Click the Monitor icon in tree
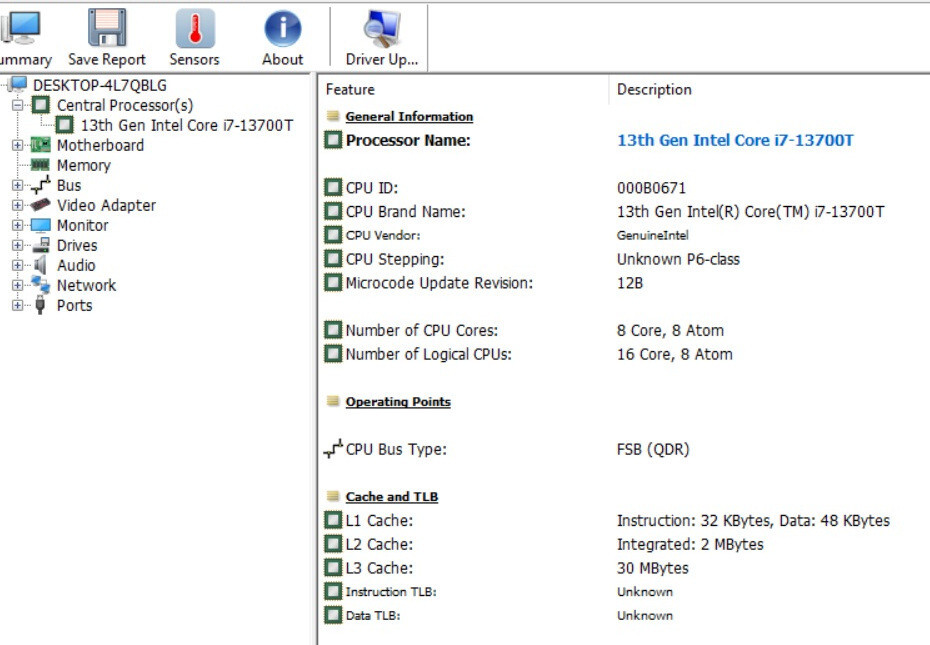 click(40, 225)
